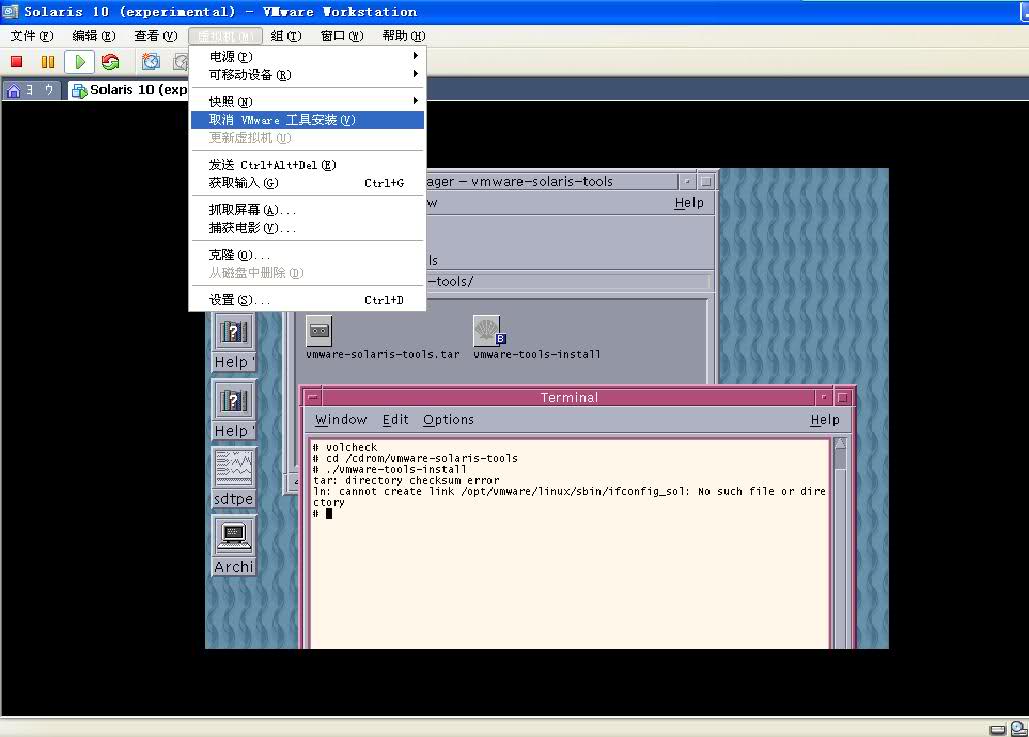Open Terminal's Options menu
The image size is (1029, 737).
tap(448, 419)
